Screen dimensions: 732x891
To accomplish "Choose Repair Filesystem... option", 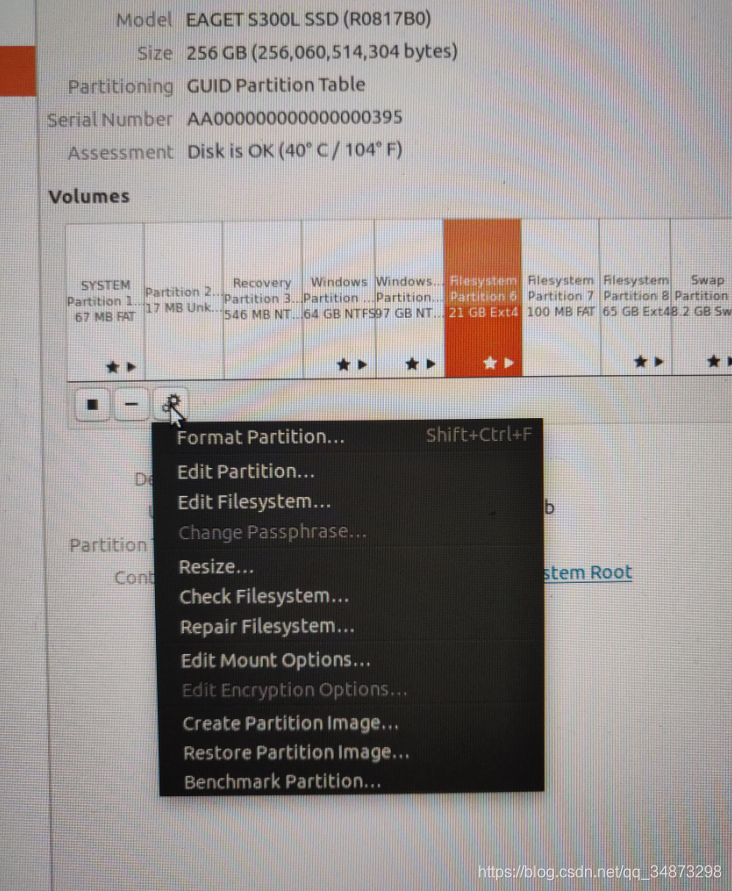I will coord(352,627).
